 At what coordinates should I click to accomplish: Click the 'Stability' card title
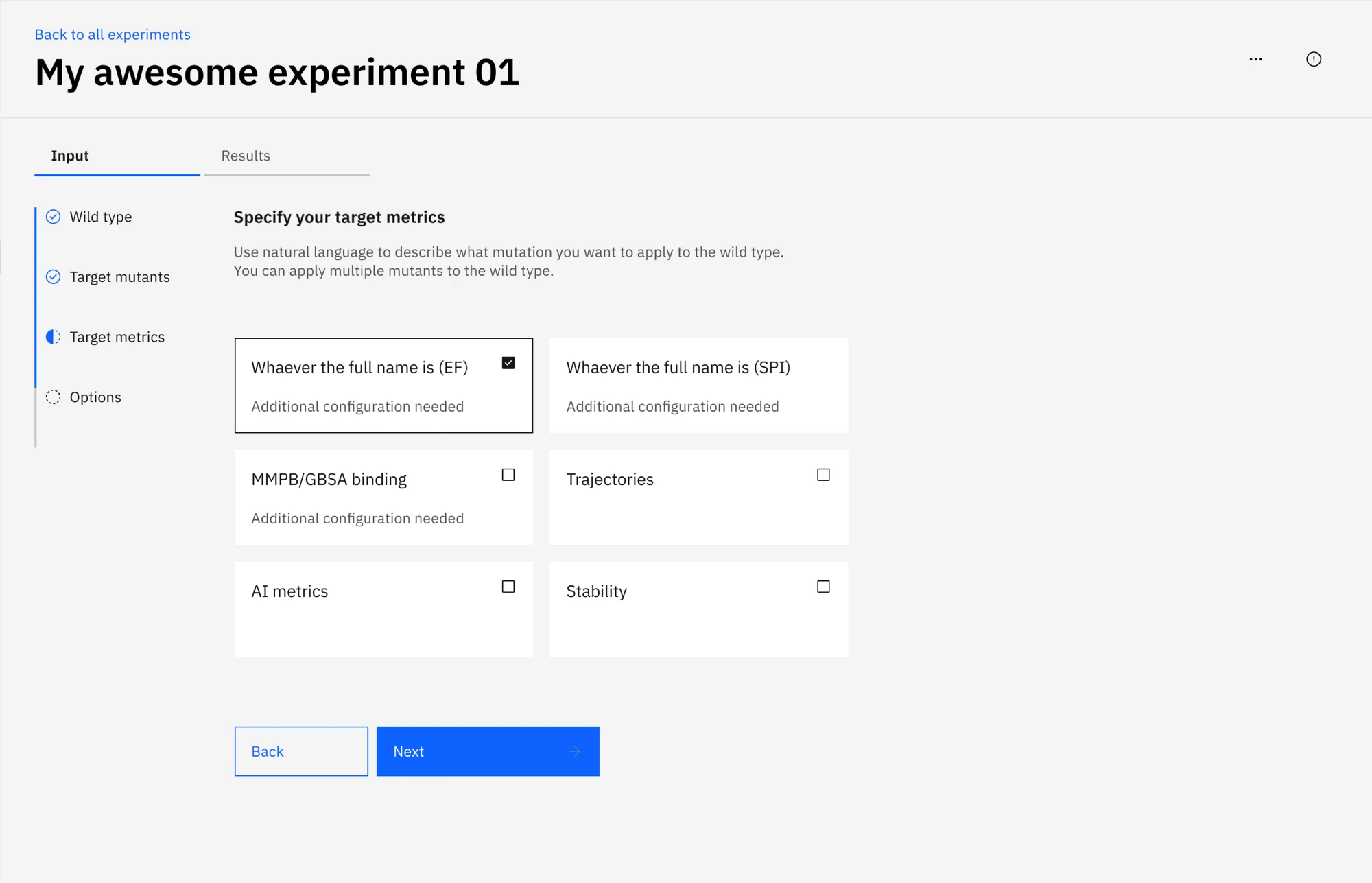[597, 591]
